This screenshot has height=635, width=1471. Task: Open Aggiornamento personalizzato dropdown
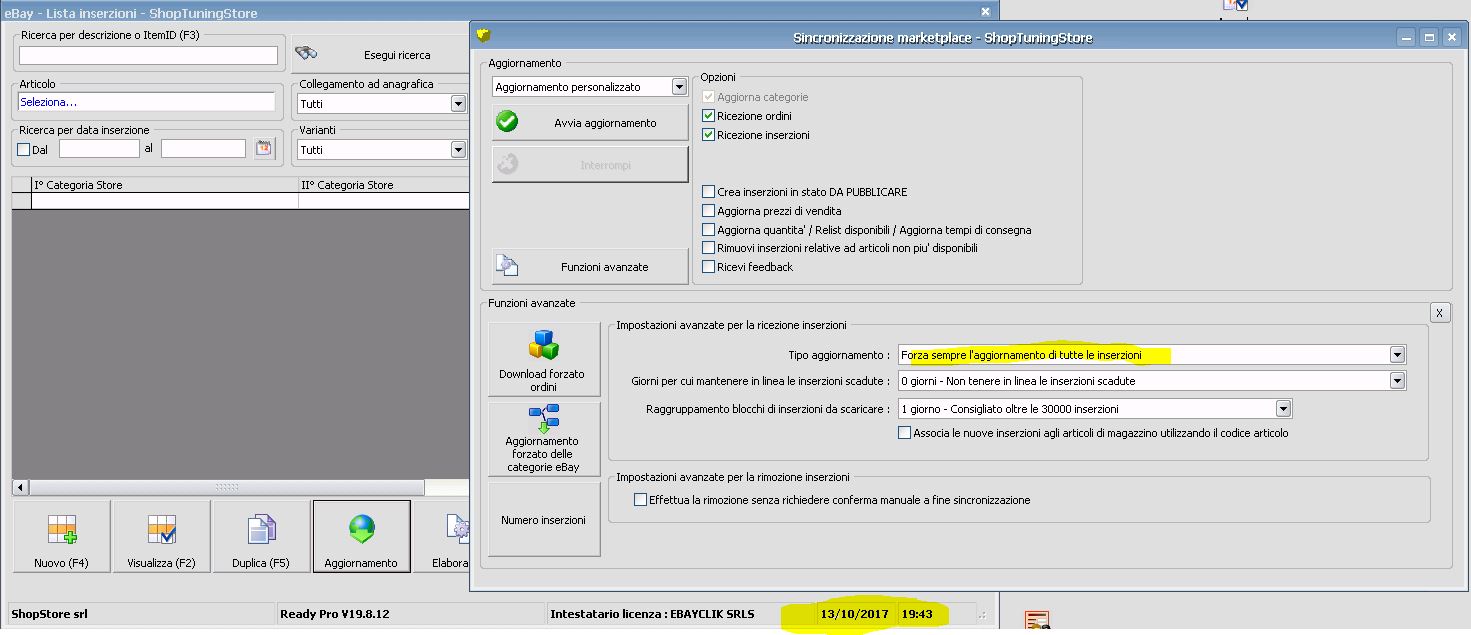(680, 87)
